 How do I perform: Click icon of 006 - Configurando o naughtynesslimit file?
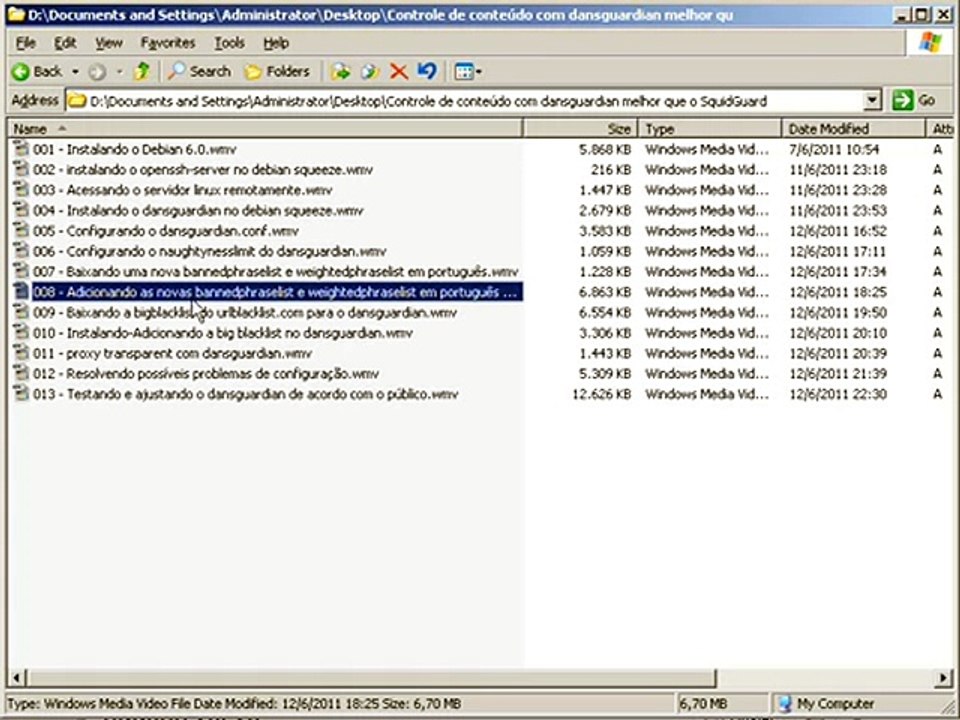pos(21,251)
